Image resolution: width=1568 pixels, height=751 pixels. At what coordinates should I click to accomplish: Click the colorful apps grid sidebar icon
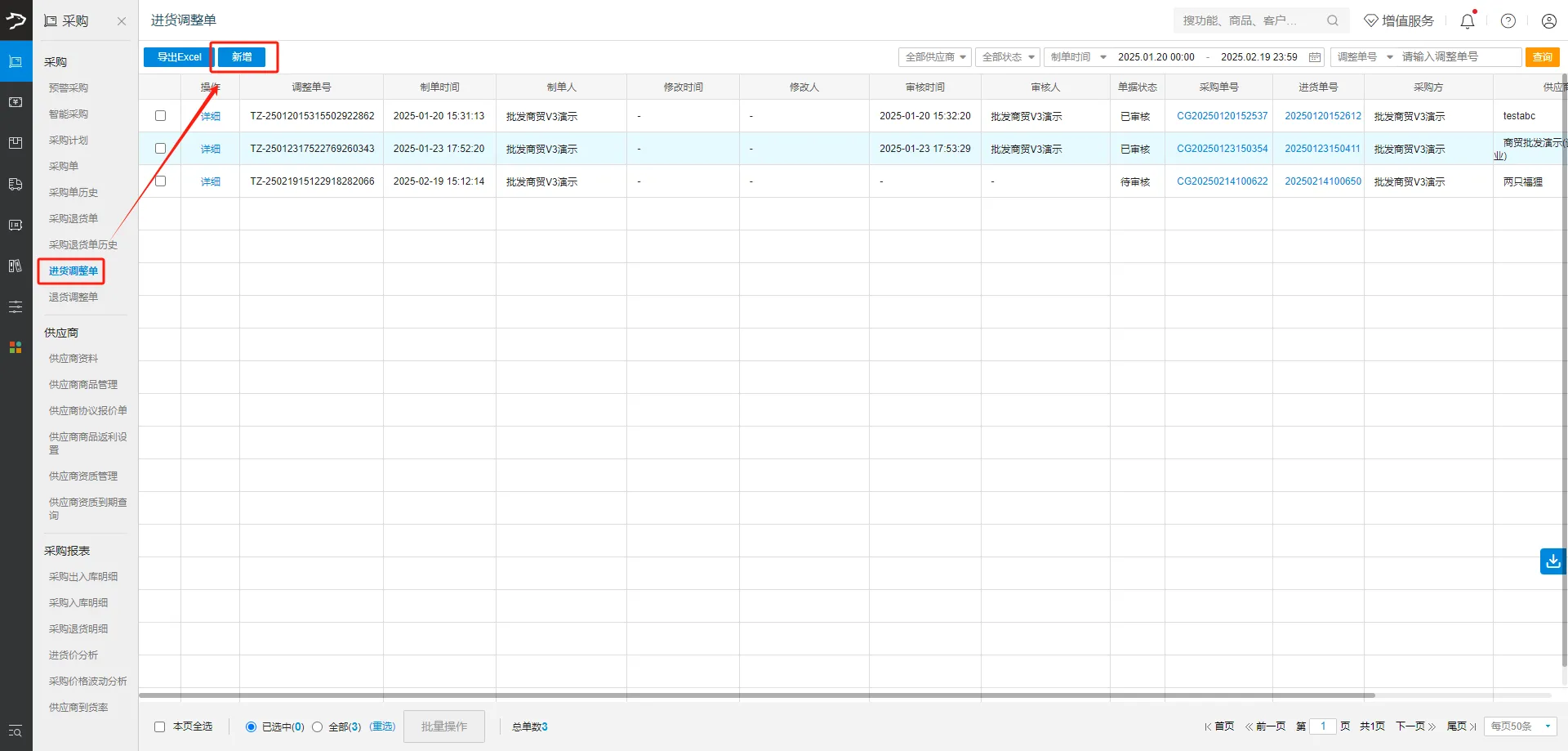click(x=16, y=347)
